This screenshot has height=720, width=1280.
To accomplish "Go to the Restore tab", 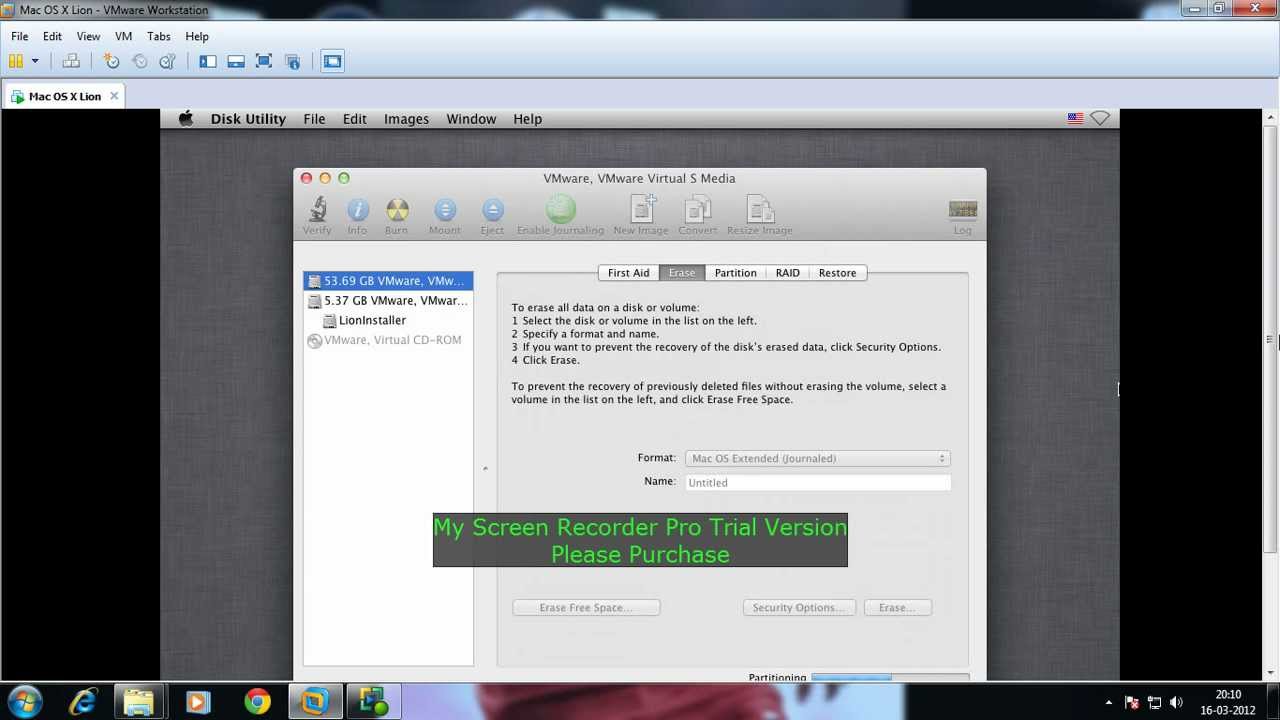I will (x=837, y=273).
